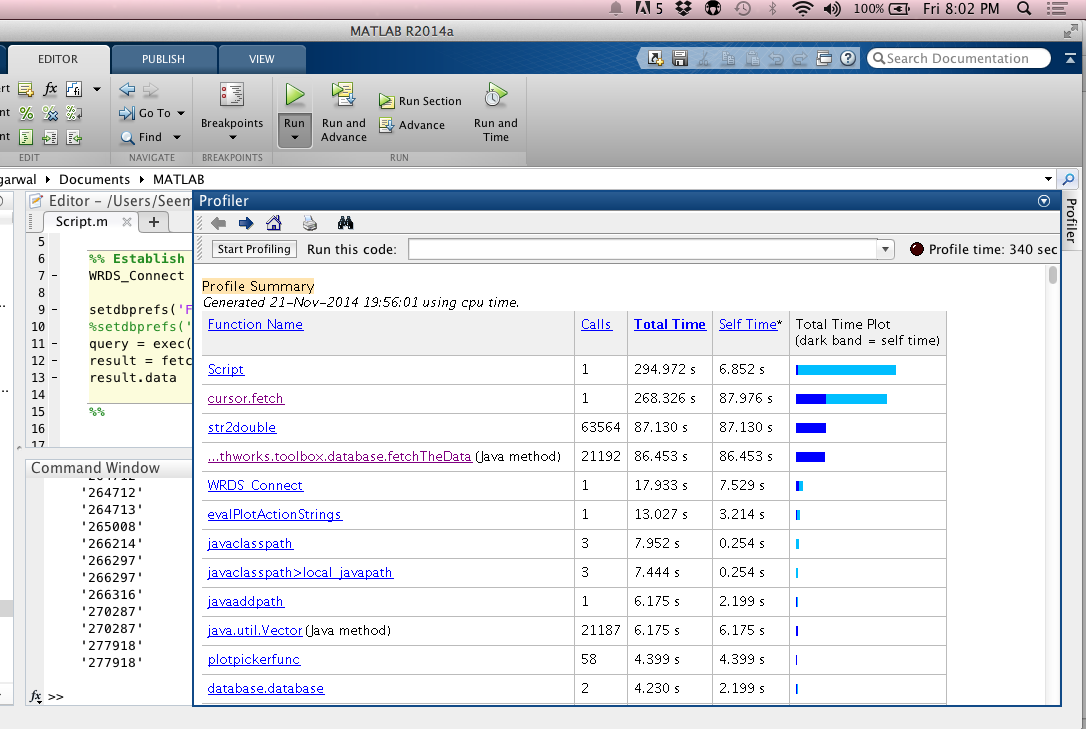Open the cursor.fetch function link

click(x=246, y=398)
